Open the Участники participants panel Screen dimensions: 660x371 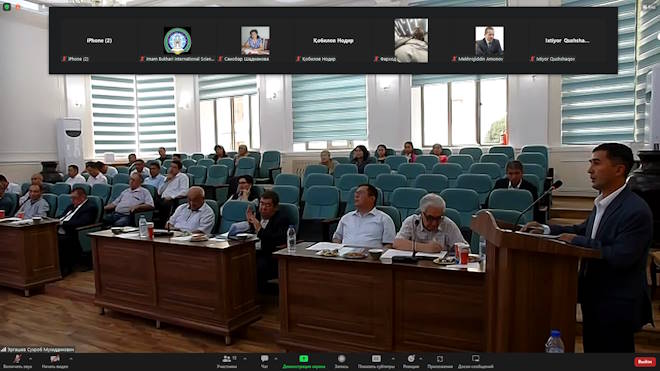coord(227,361)
